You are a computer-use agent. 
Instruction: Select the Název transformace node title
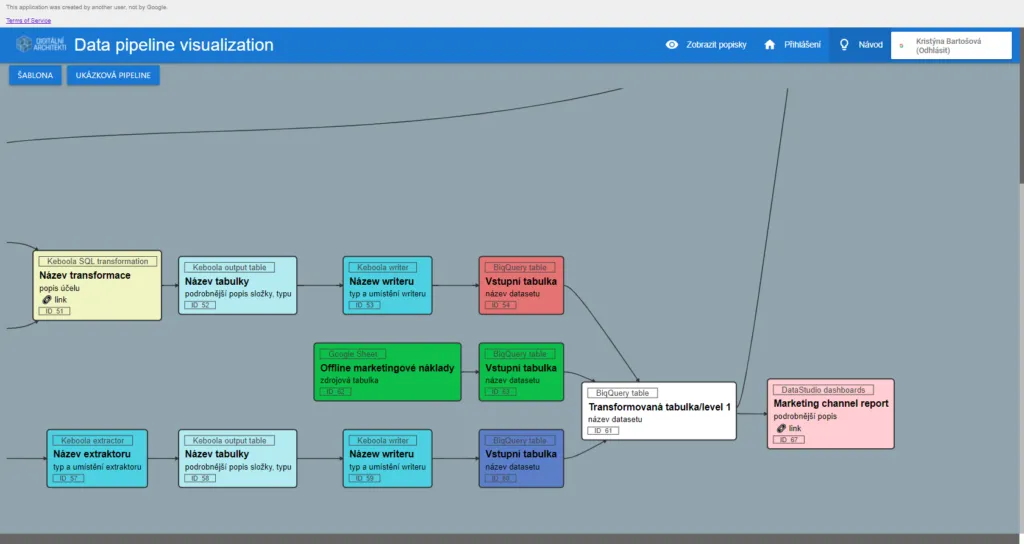(85, 276)
